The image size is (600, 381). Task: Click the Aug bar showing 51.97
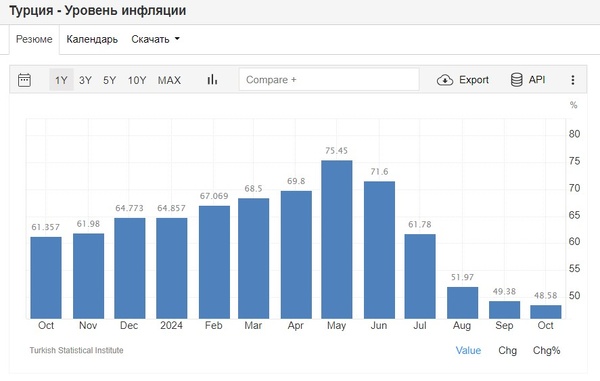(x=462, y=303)
